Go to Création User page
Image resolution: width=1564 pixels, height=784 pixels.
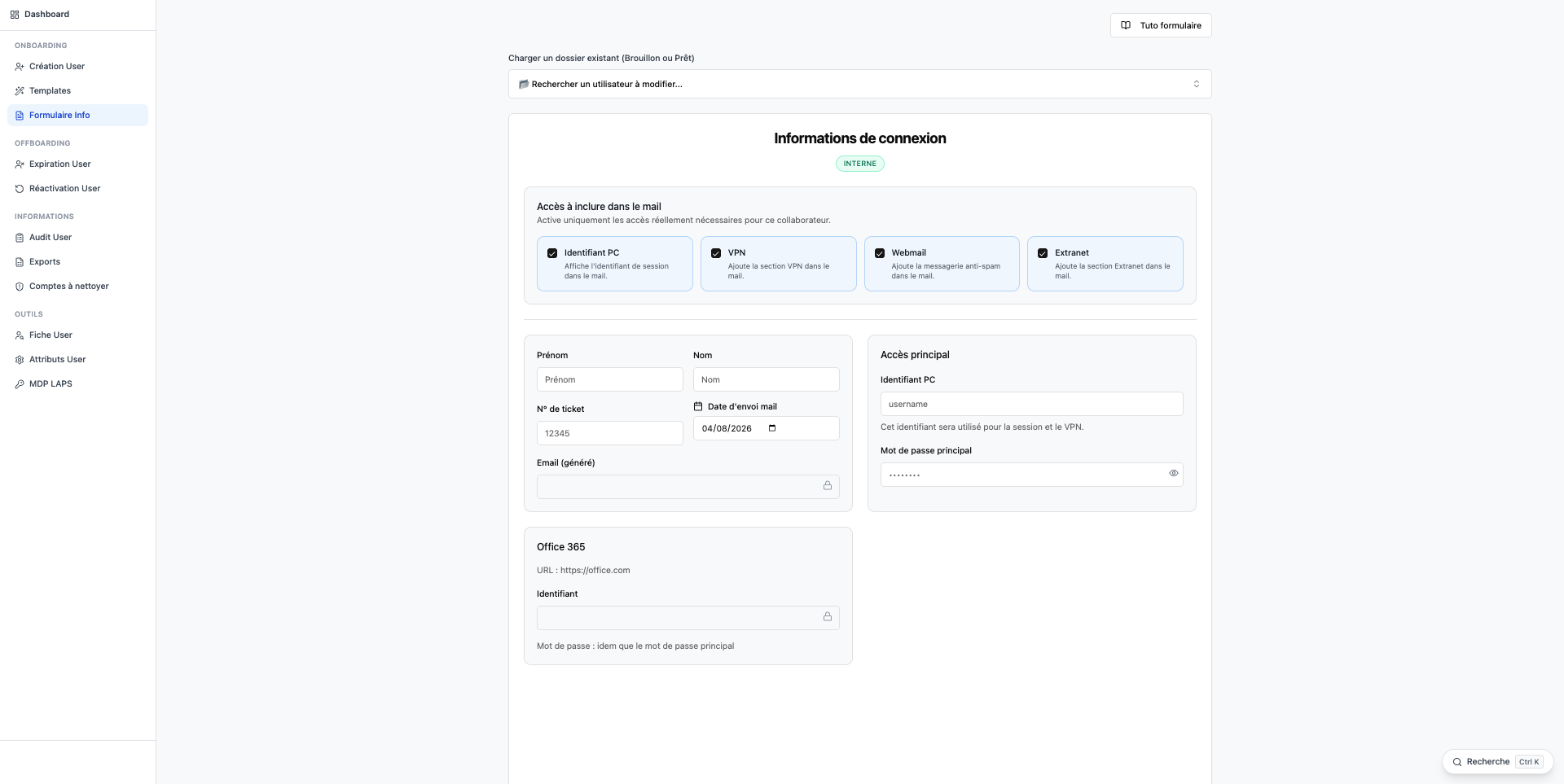[77, 67]
